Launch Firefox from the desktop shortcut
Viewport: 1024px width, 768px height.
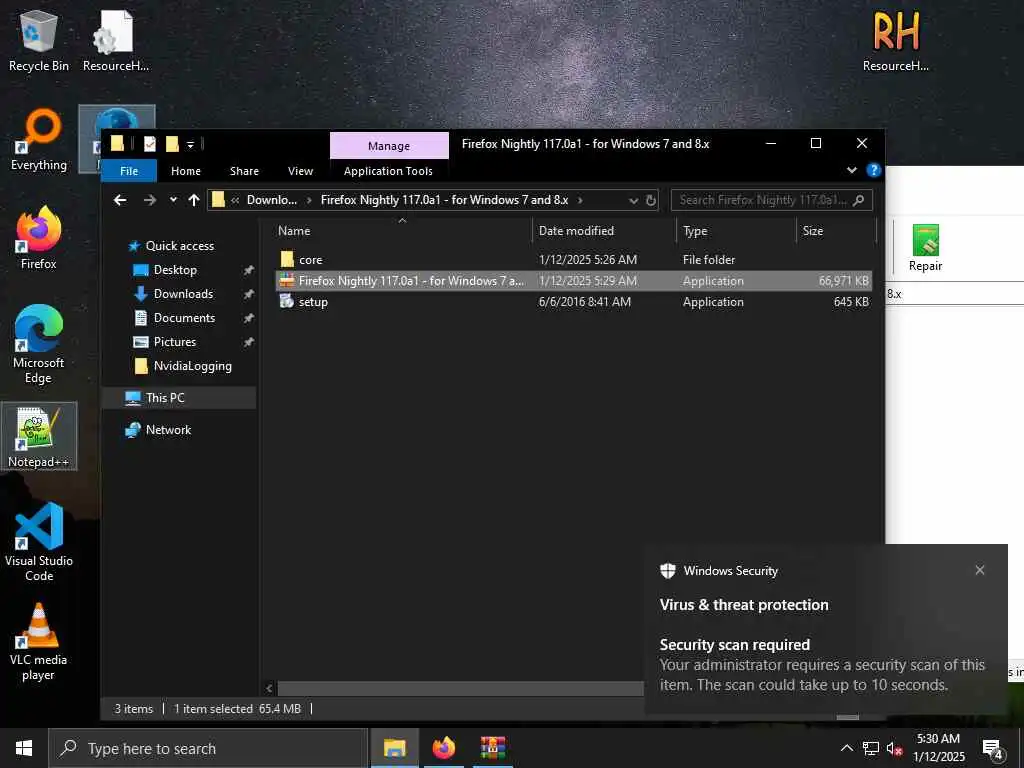(x=39, y=238)
